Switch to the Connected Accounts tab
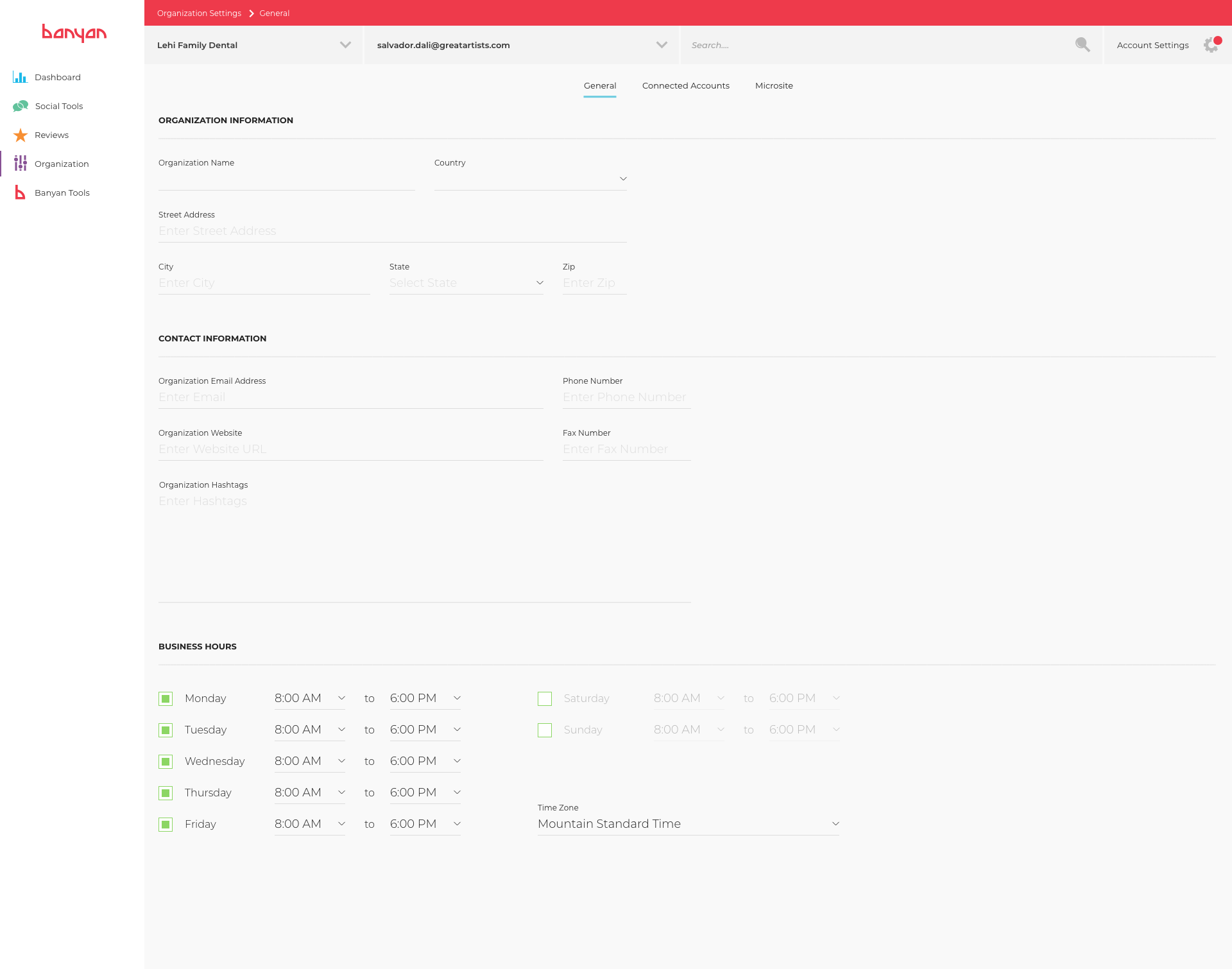The width and height of the screenshot is (1232, 969). pyautogui.click(x=685, y=85)
